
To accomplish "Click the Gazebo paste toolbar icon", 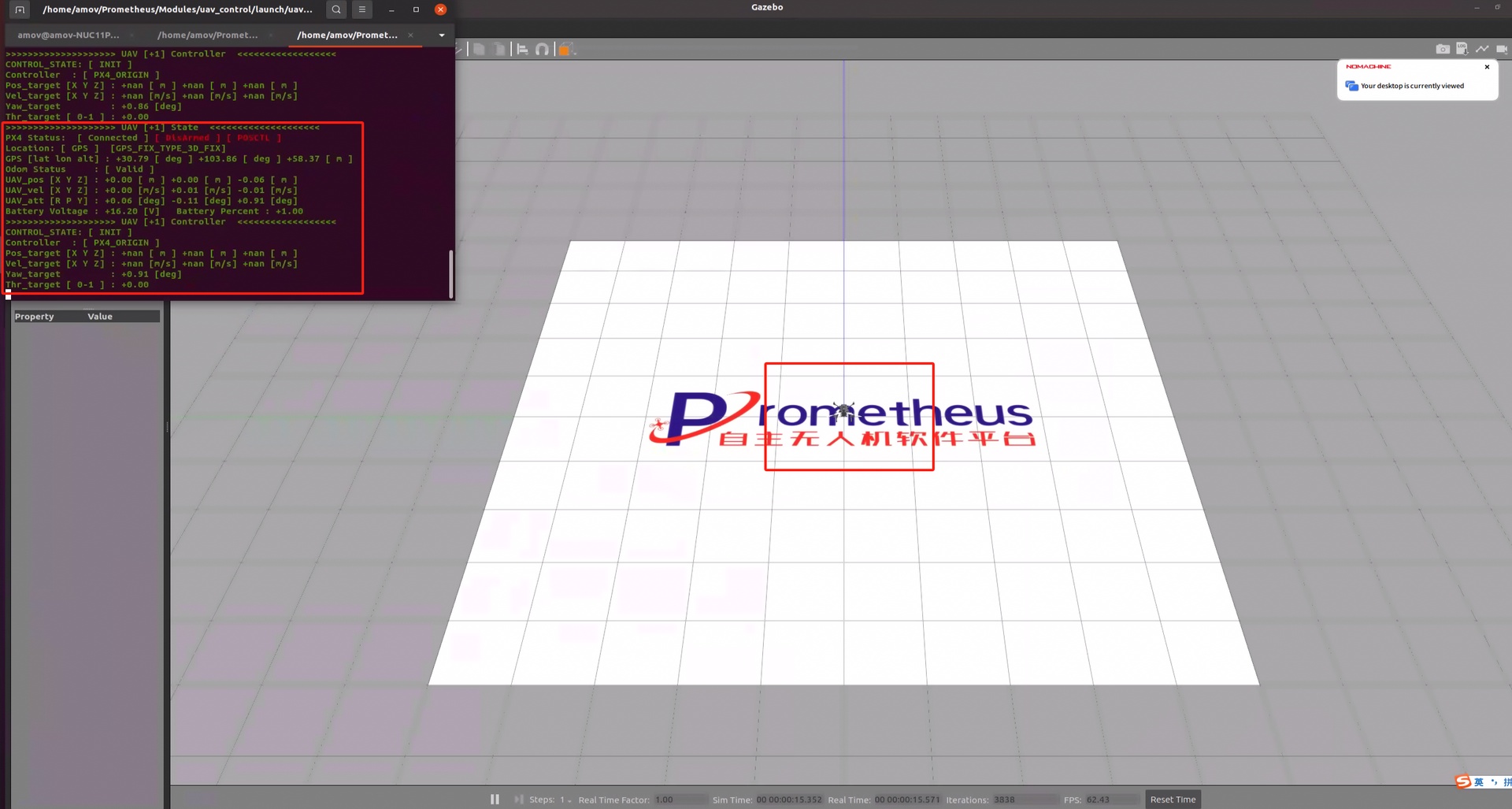I will pos(498,49).
